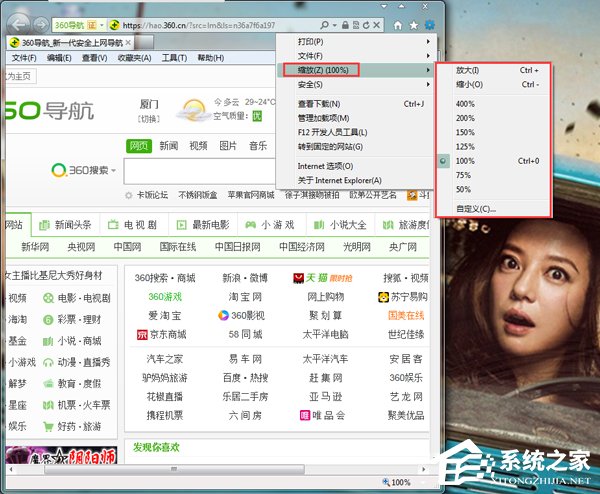
Task: Click the 电视剧 TV icon
Action: (113, 225)
